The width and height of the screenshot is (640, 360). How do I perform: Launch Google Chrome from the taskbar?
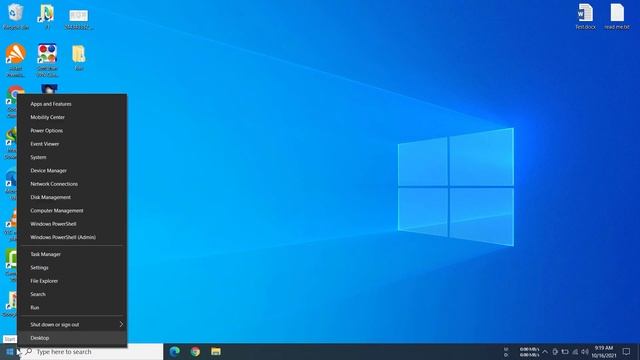point(195,351)
